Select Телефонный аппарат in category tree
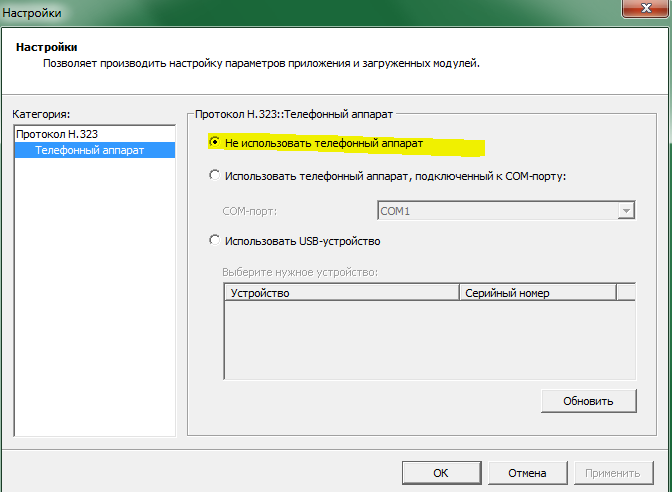The height and width of the screenshot is (492, 672). [89, 150]
